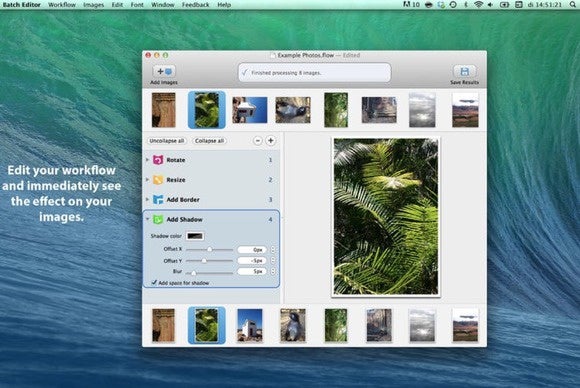Screen dimensions: 580x388
Task: Click the Wi-Fi status icon
Action: [478, 4]
